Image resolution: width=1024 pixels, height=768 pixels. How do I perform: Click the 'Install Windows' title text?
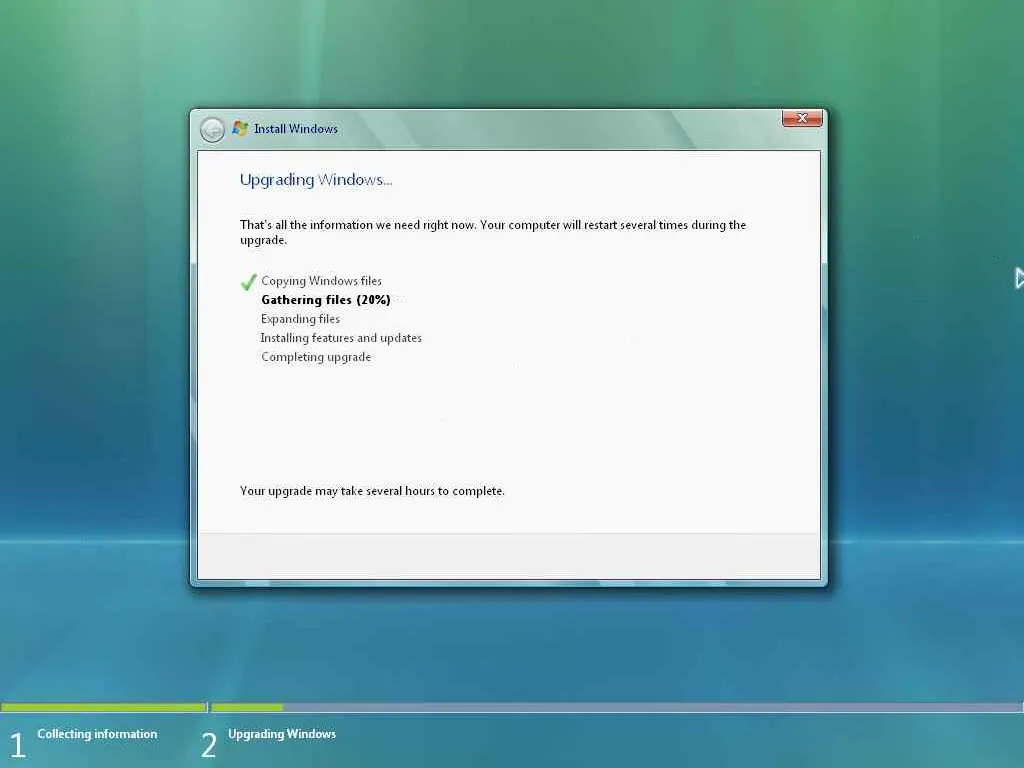pyautogui.click(x=296, y=129)
